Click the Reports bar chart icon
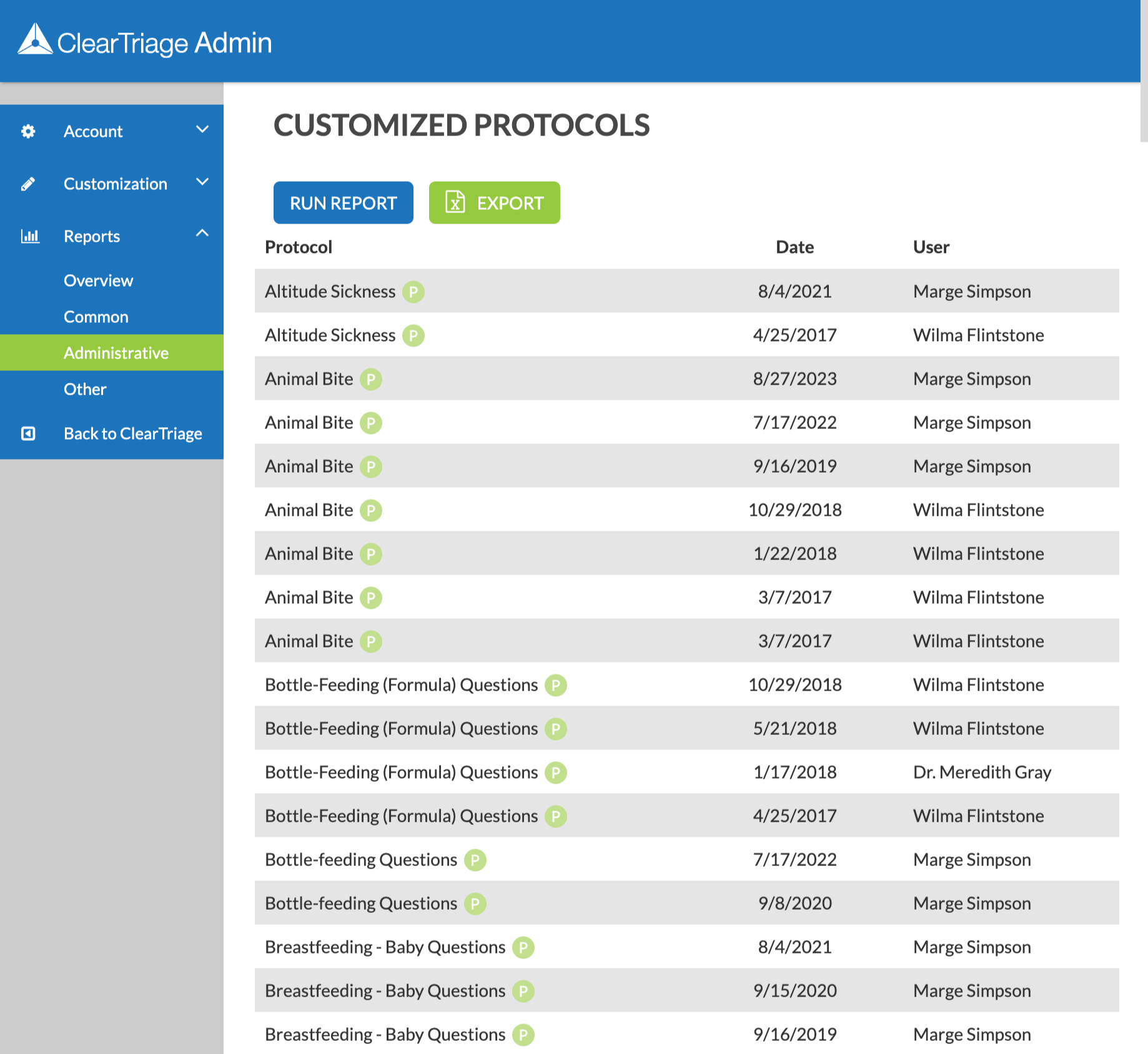This screenshot has width=1148, height=1054. pyautogui.click(x=30, y=236)
